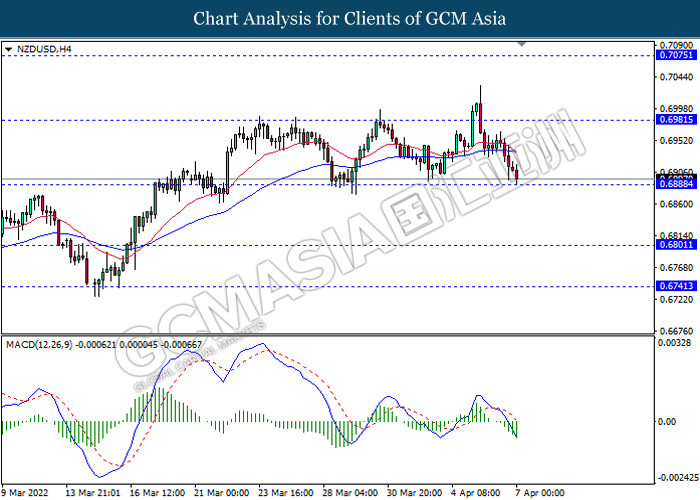Click the 9 Mar 2022 date label

coord(25,493)
